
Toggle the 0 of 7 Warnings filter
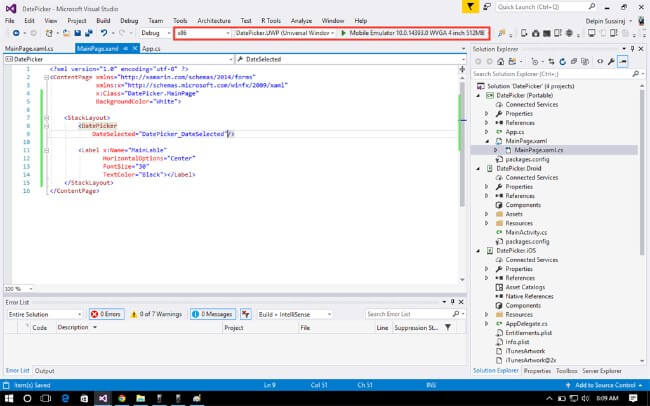[159, 314]
